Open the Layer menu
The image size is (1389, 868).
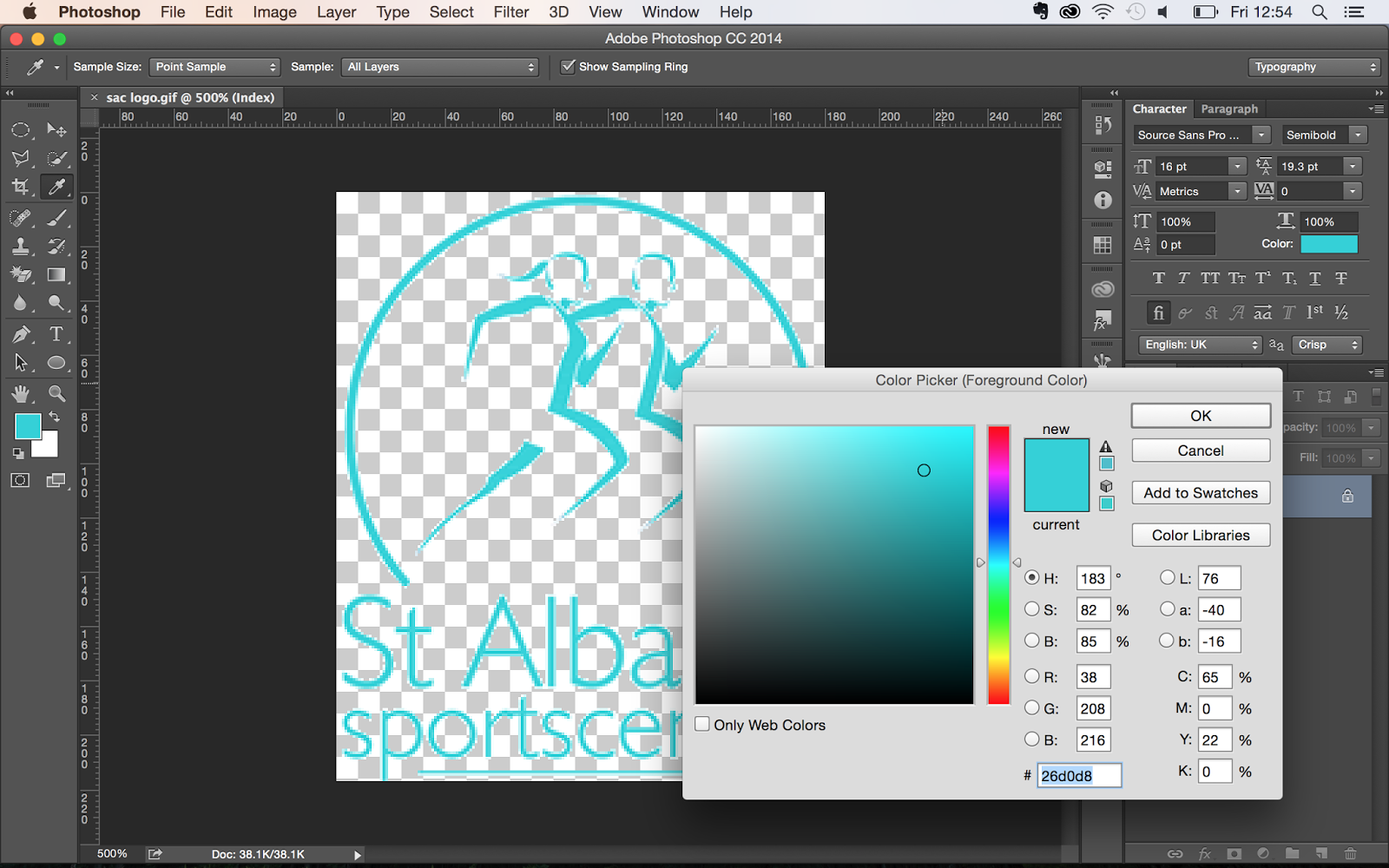[336, 12]
